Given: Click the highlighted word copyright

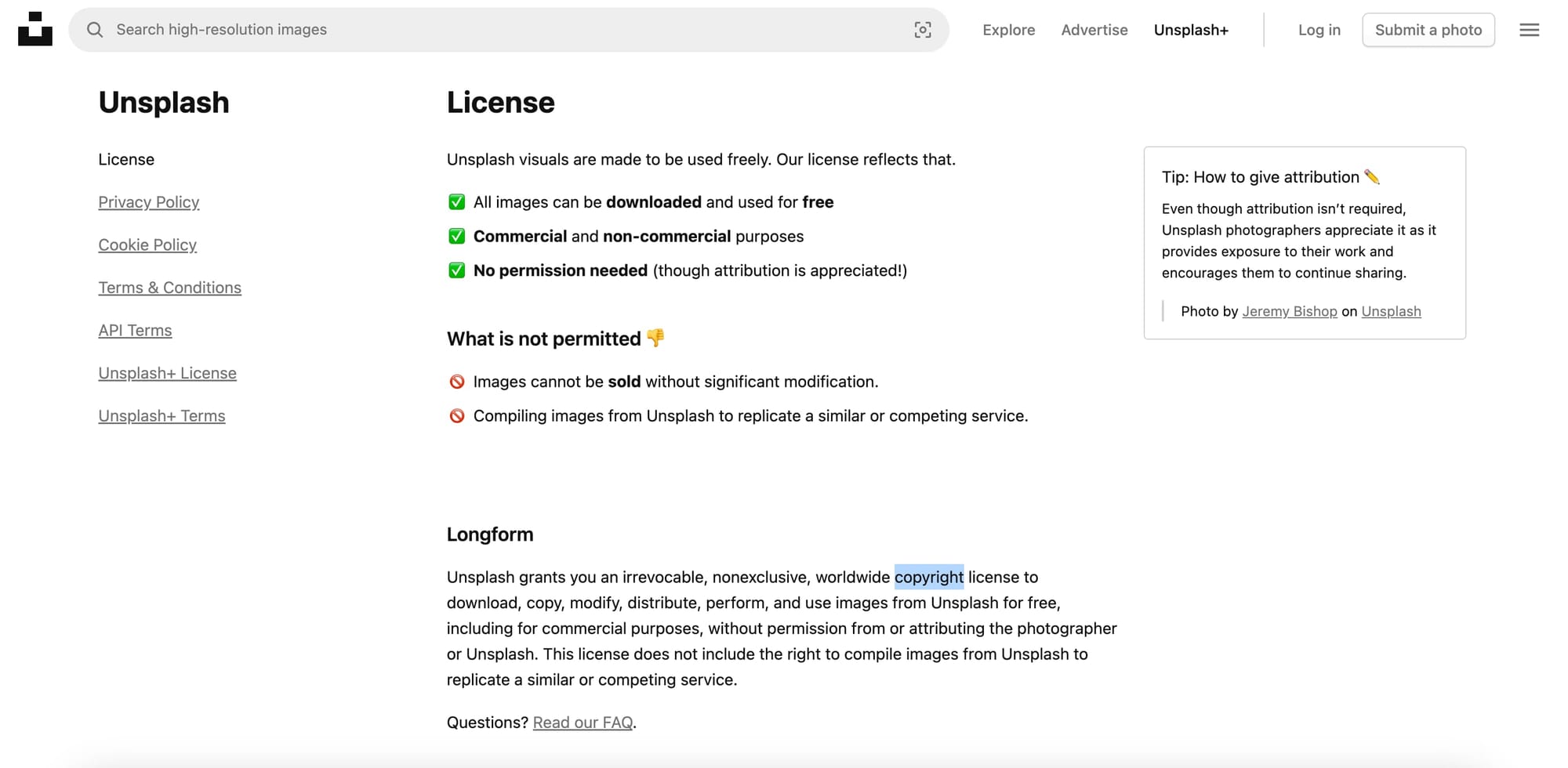Looking at the screenshot, I should click(929, 577).
